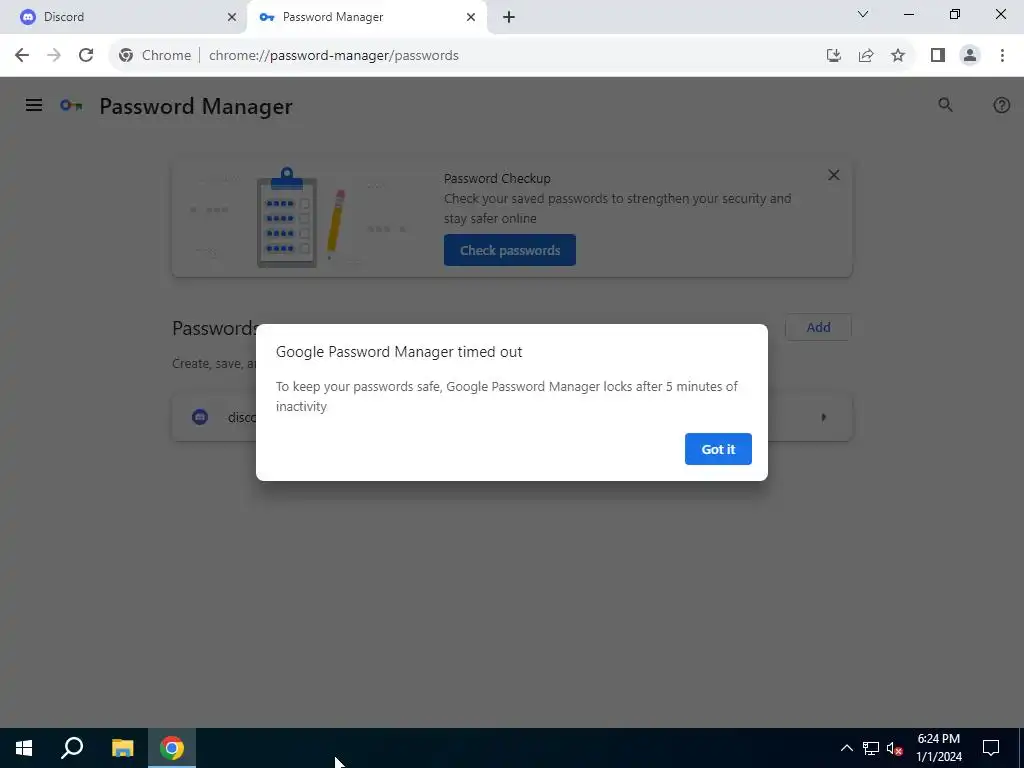Screen dimensions: 1024x768
Task: Reload the current page
Action: point(86,56)
